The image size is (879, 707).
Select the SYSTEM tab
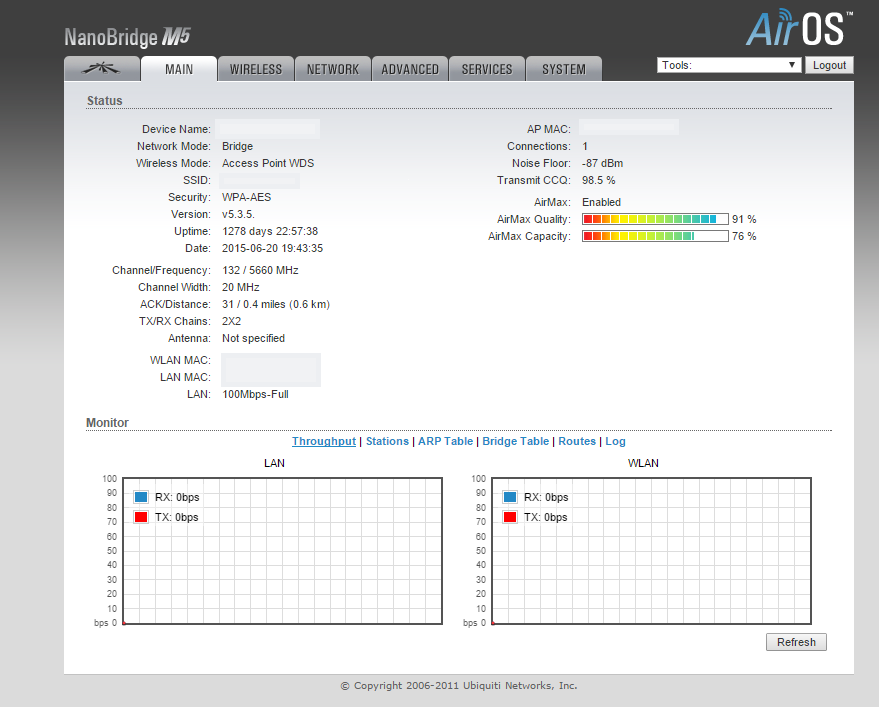(564, 69)
